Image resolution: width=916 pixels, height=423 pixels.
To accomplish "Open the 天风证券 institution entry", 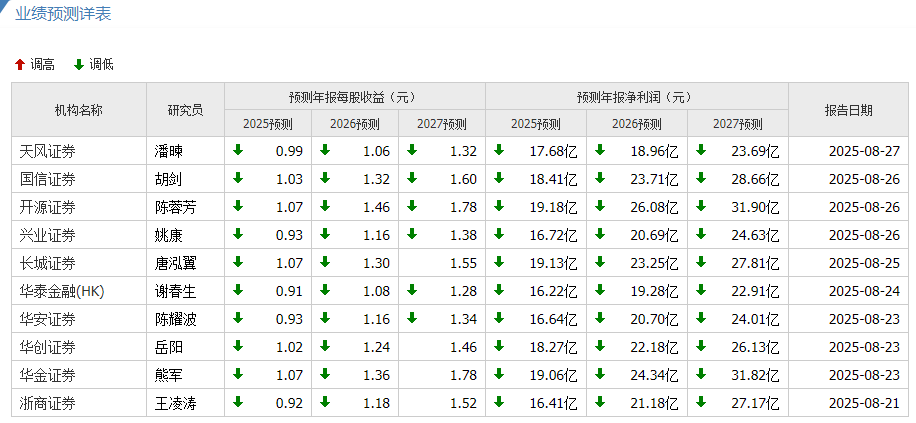I will tap(48, 151).
